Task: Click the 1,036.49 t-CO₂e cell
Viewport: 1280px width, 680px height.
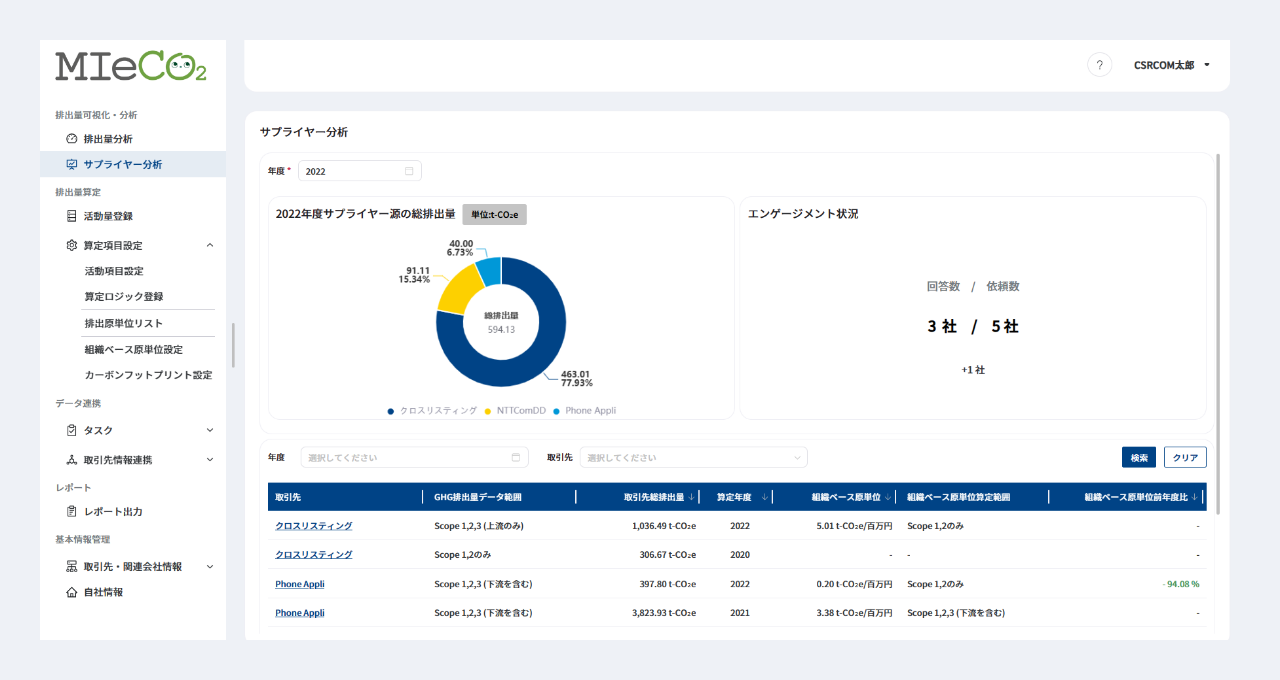Action: (x=664, y=526)
